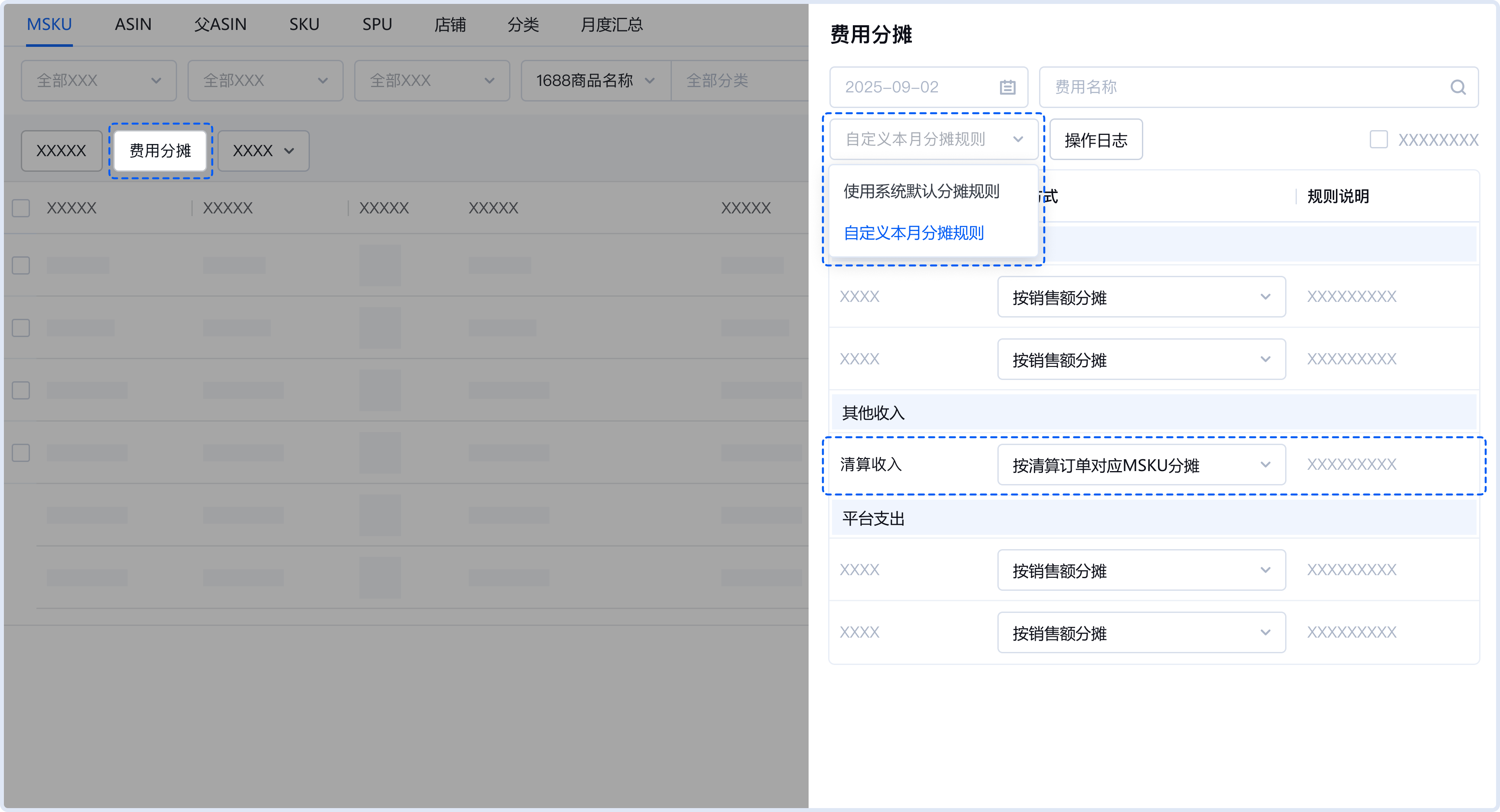Click chevron of first 全部XXX filter
The width and height of the screenshot is (1500, 812).
156,81
